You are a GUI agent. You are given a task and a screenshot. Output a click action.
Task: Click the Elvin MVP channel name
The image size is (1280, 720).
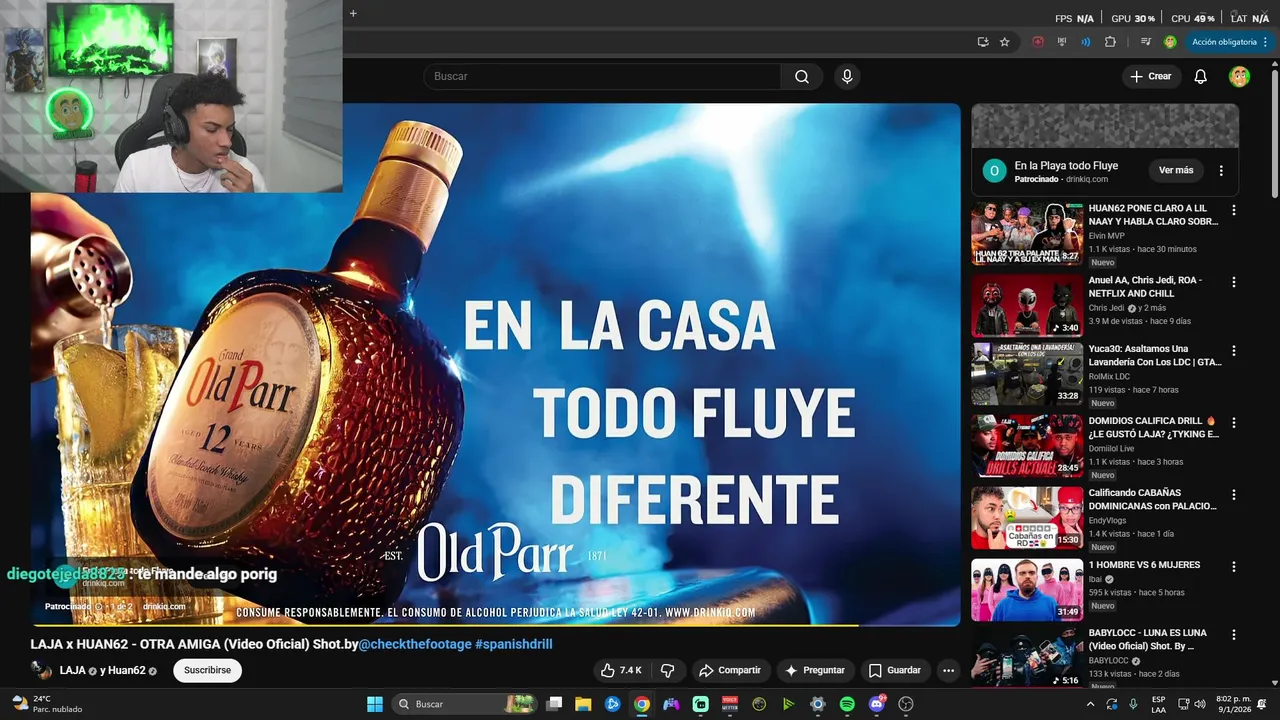pyautogui.click(x=1107, y=236)
